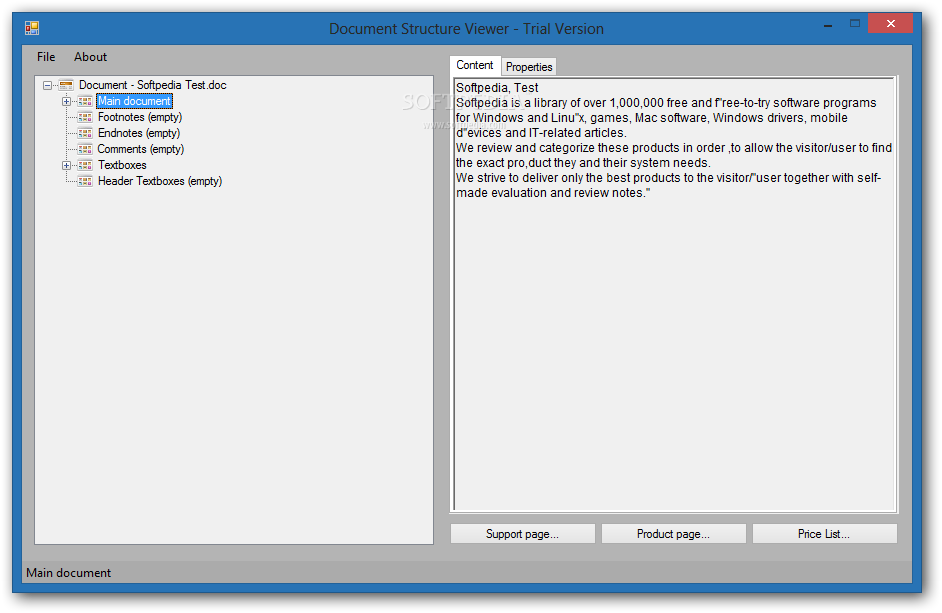Switch to the Properties tab

pyautogui.click(x=529, y=67)
